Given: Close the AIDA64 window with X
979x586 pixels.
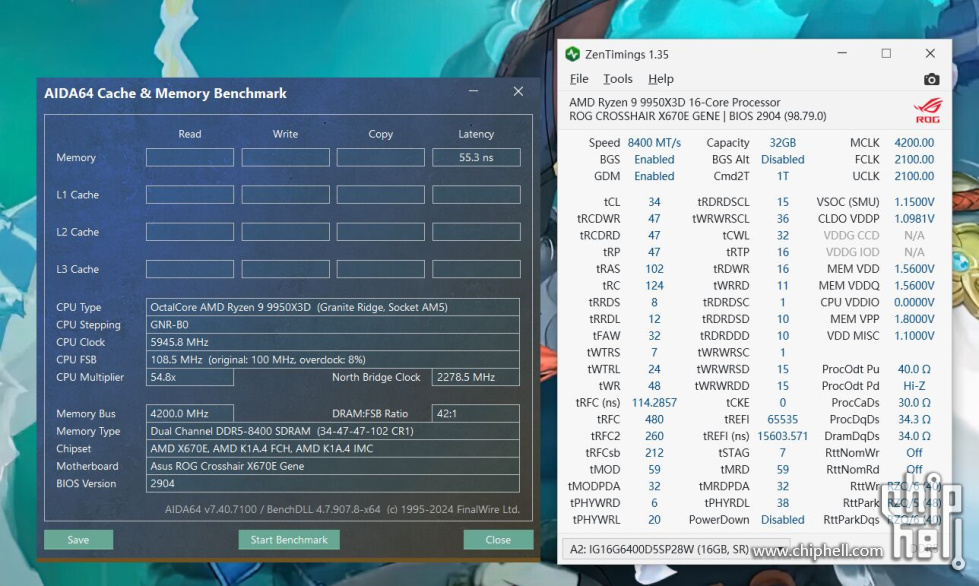Looking at the screenshot, I should (x=518, y=91).
